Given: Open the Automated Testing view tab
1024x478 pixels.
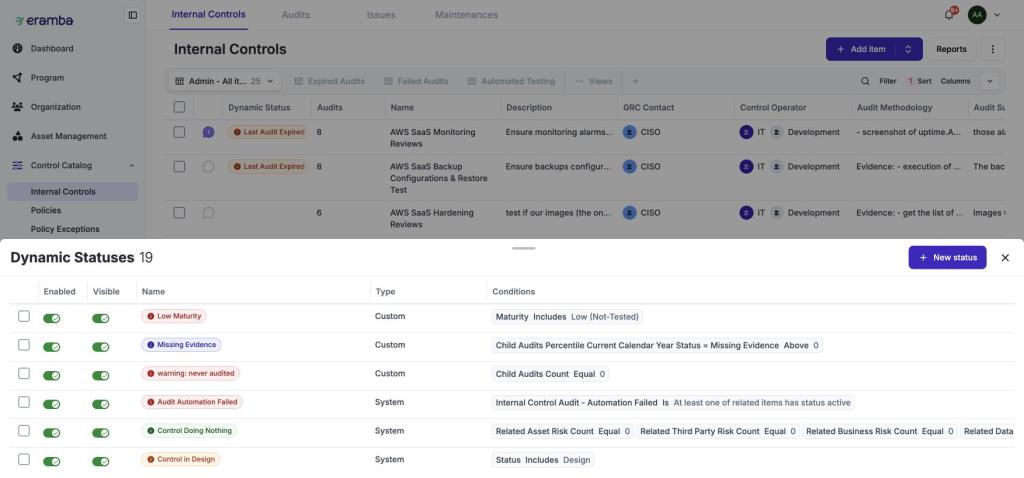Looking at the screenshot, I should coord(511,81).
